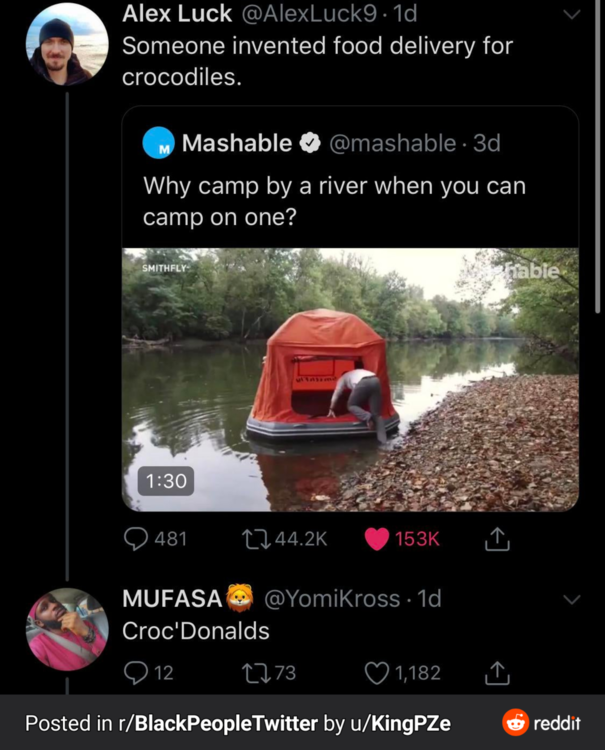Click the reply icon on MUFASA's tweet
The height and width of the screenshot is (750, 605).
pyautogui.click(x=135, y=673)
